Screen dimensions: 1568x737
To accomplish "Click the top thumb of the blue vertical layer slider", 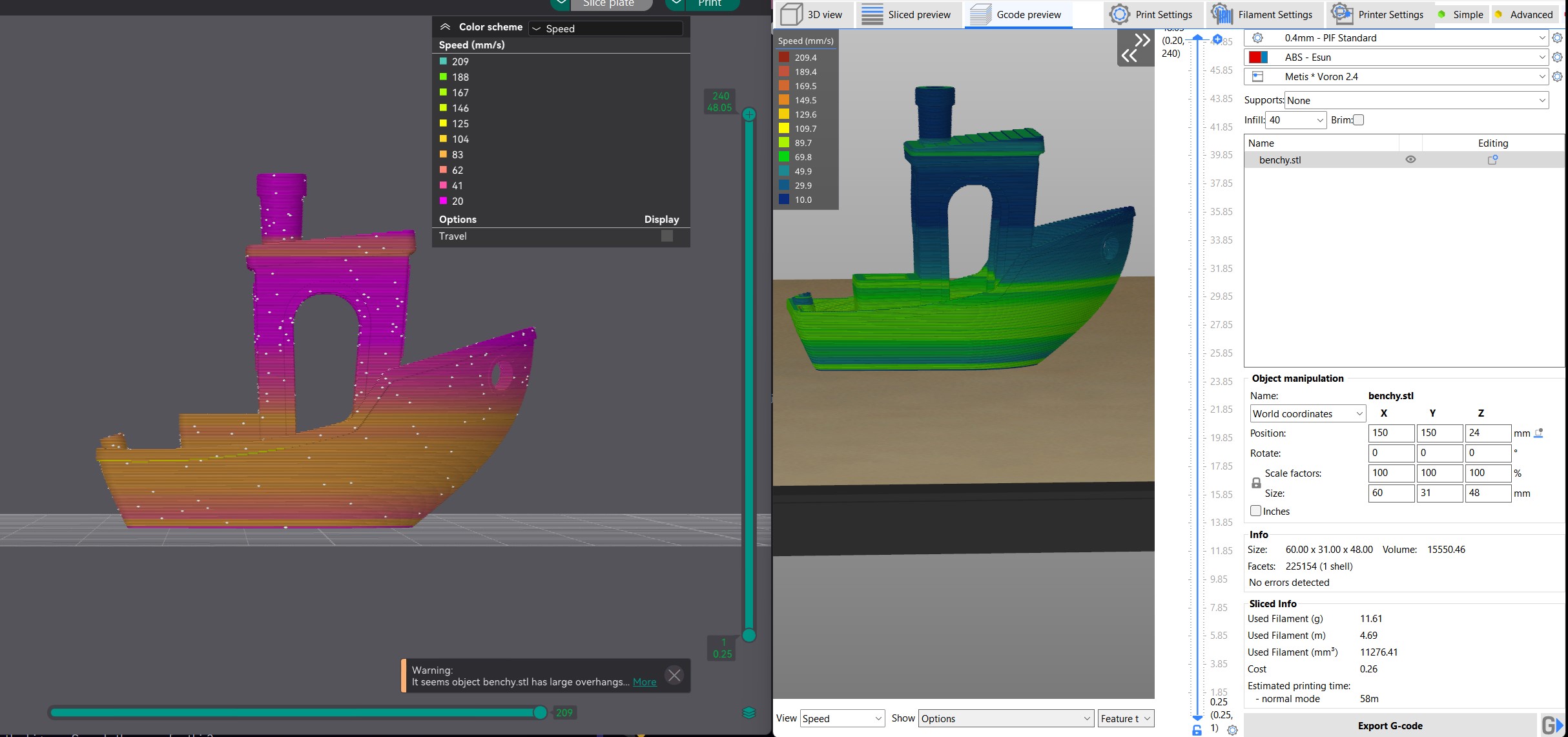I will [x=1197, y=39].
